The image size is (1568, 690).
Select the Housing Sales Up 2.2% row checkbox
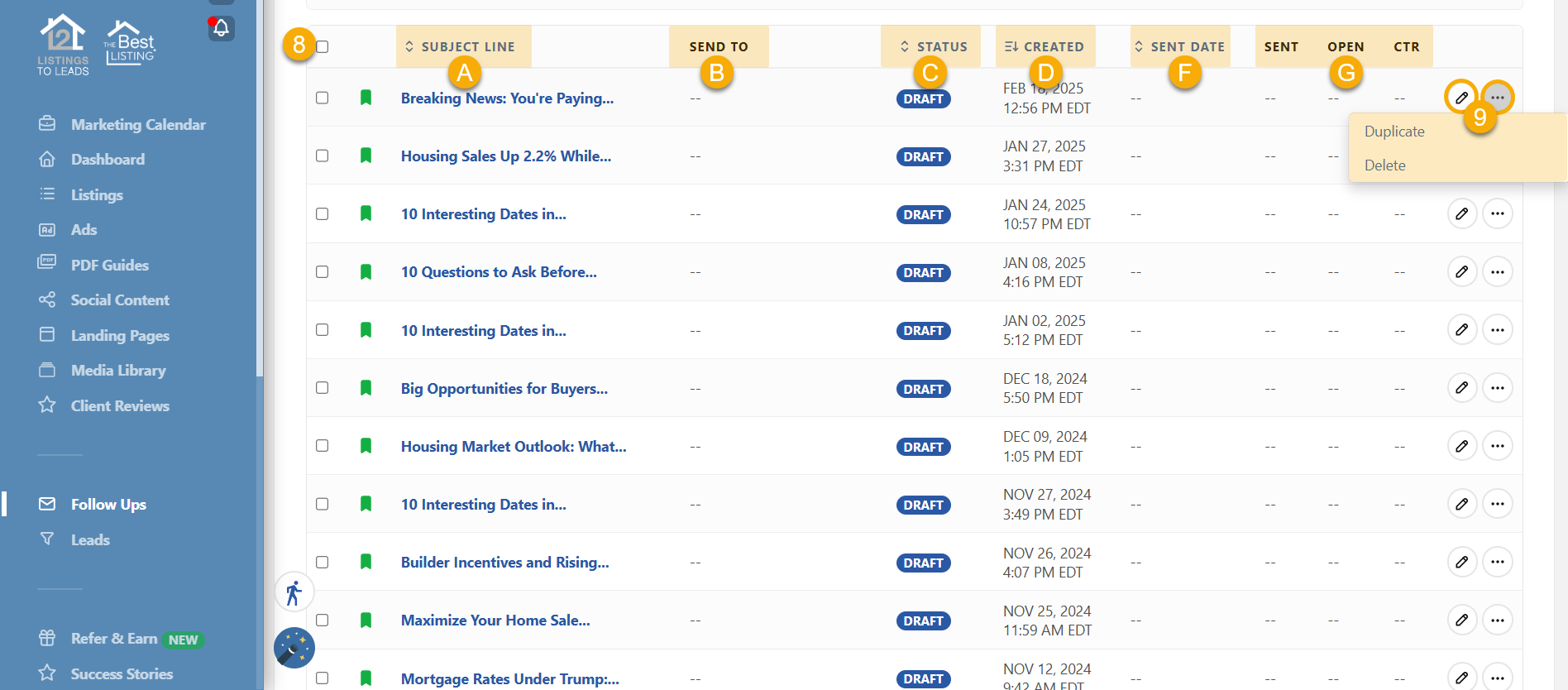323,156
